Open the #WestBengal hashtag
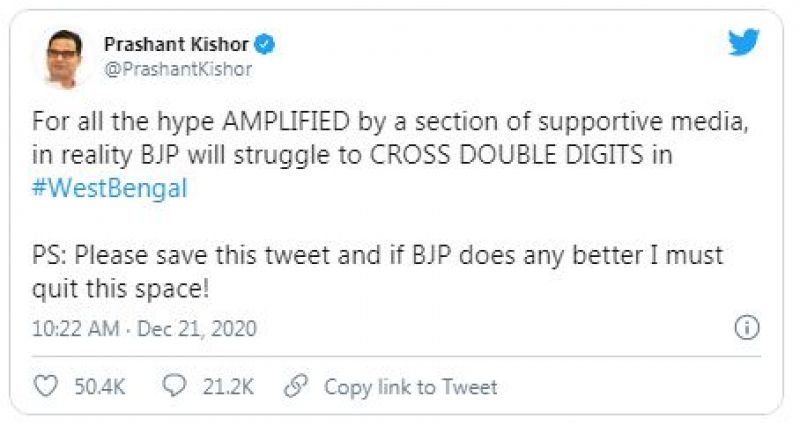Viewport: 800px width, 433px height. (x=110, y=190)
